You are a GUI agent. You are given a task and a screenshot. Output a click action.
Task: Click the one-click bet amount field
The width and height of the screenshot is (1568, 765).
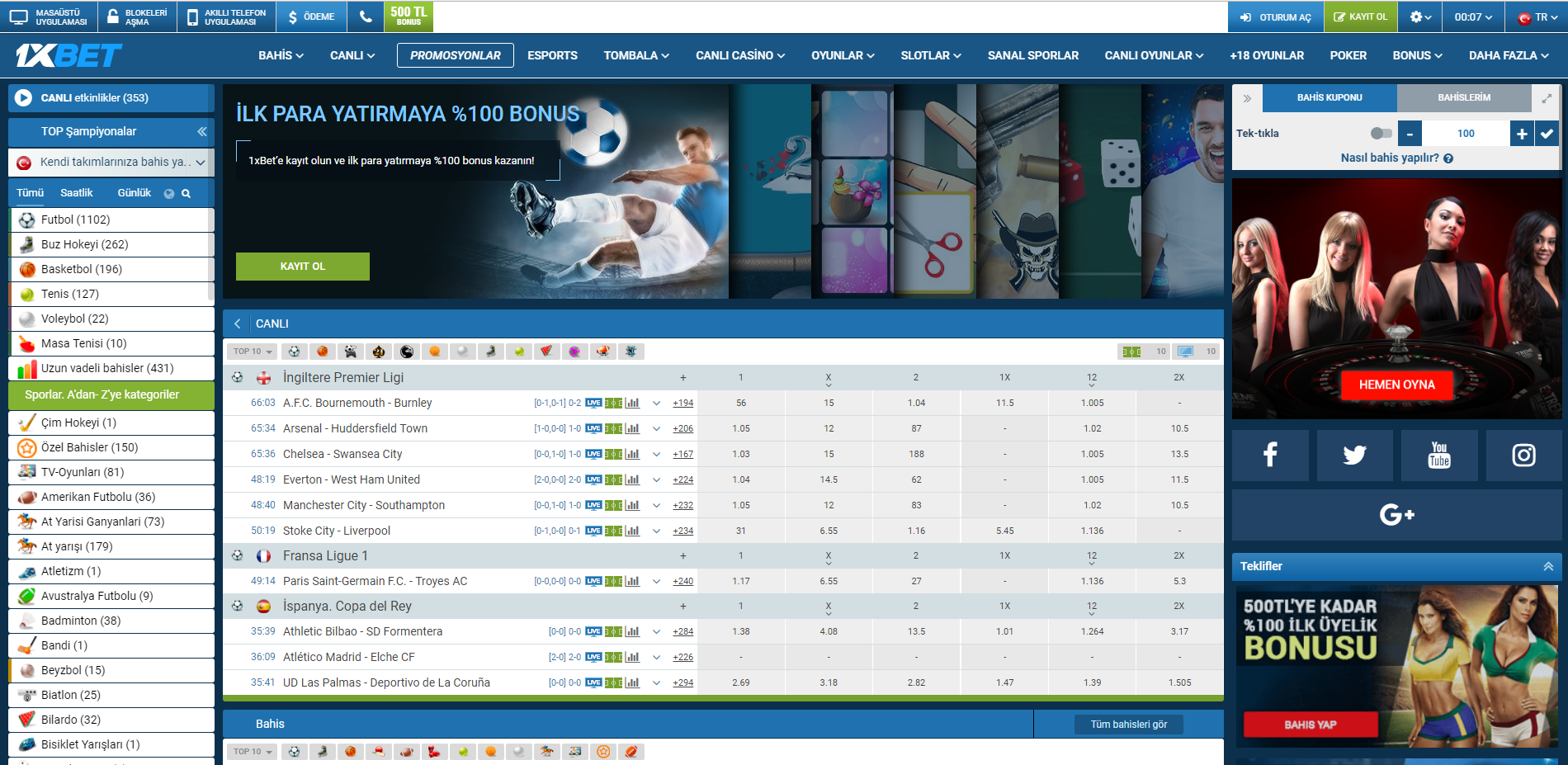click(1465, 134)
